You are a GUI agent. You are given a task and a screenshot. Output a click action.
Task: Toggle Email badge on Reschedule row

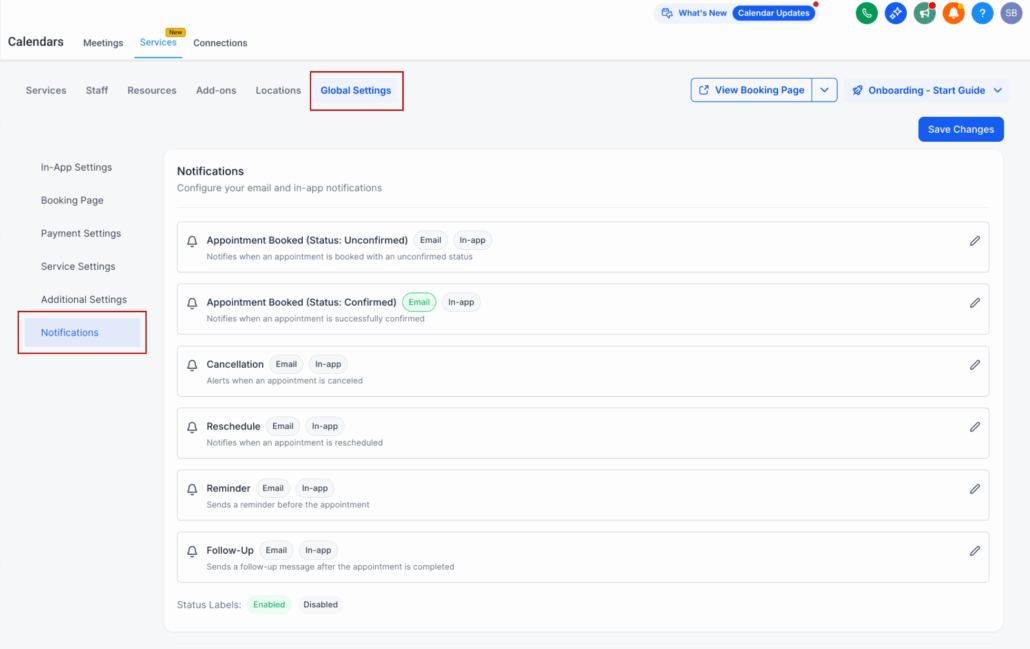coord(283,426)
